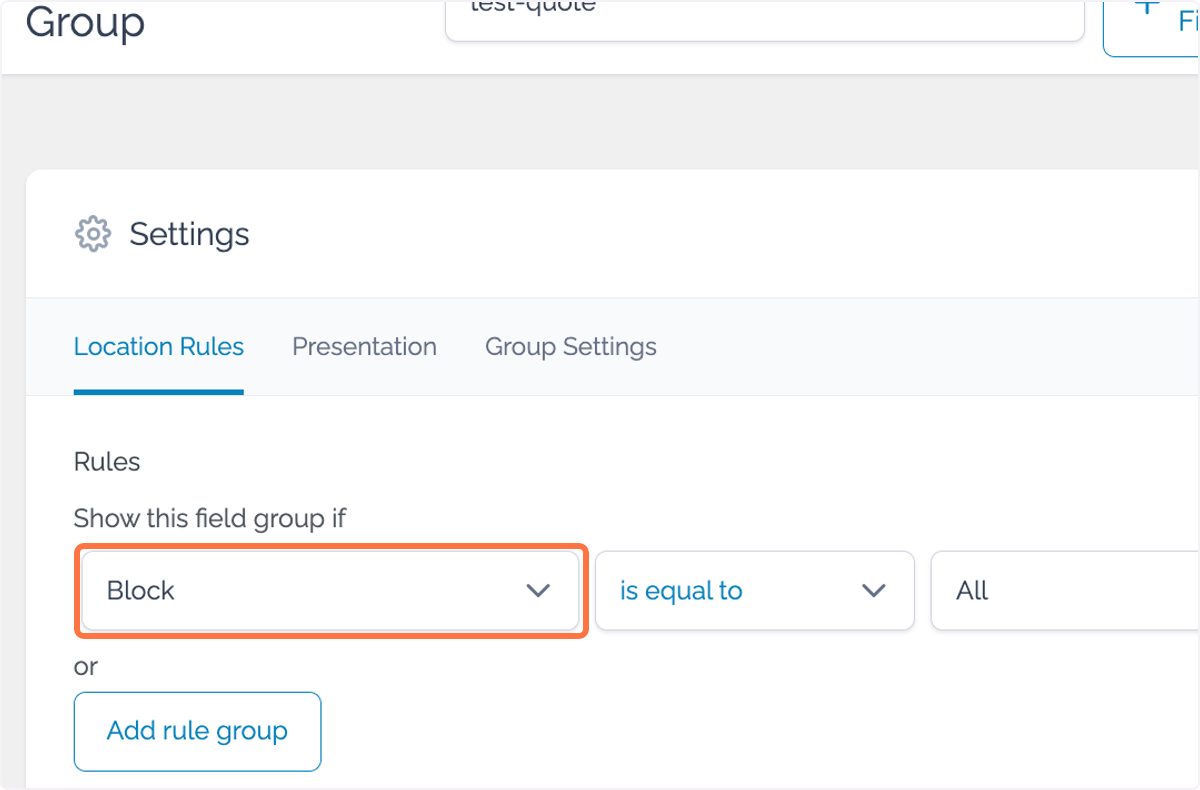This screenshot has height=790, width=1200.
Task: Open the Block location type dropdown
Action: pyautogui.click(x=330, y=591)
